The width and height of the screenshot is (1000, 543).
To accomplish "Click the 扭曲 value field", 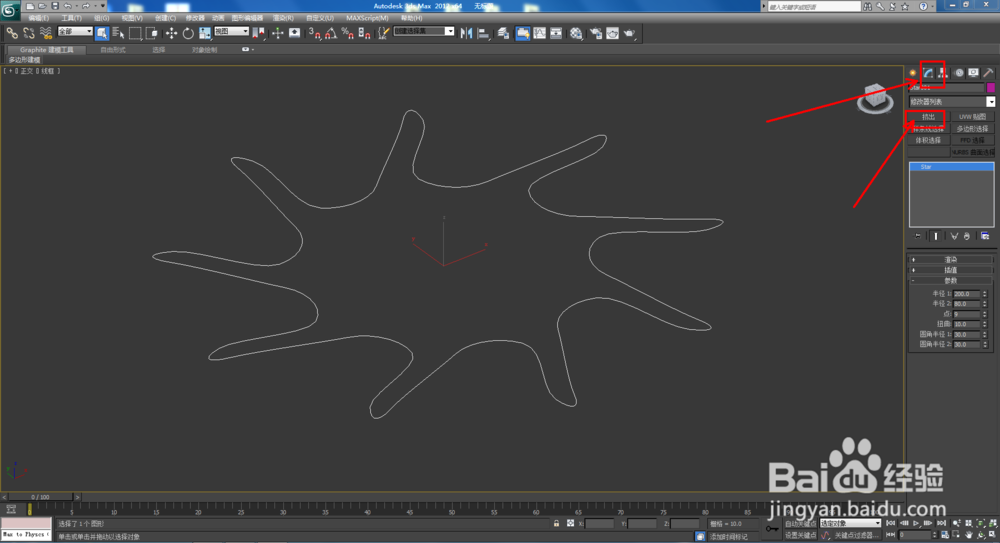I will pos(966,324).
